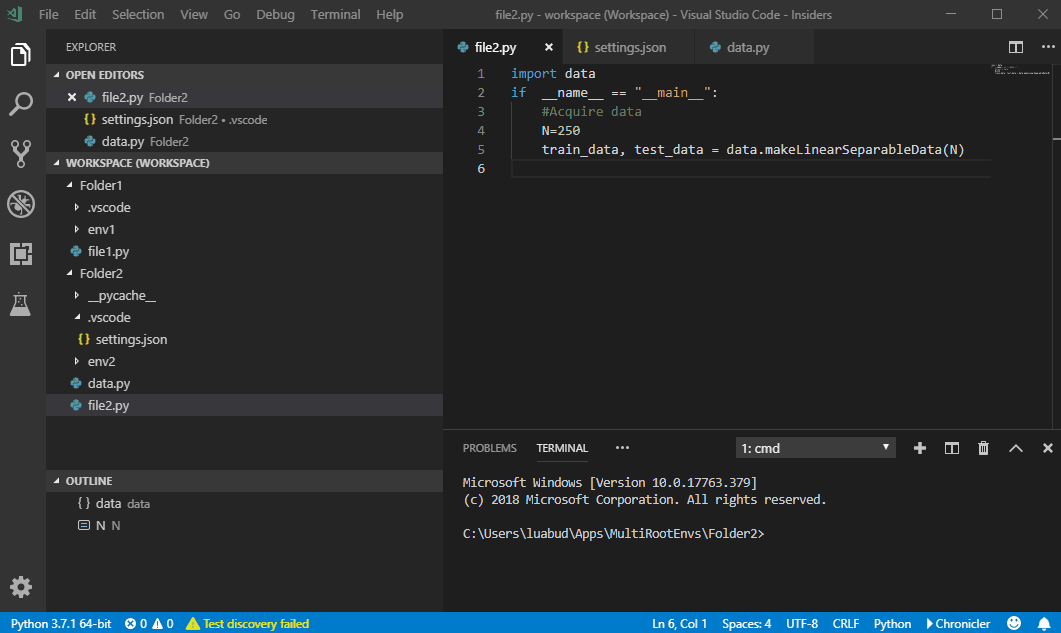Collapse the Workspace section header
Image resolution: width=1061 pixels, height=633 pixels.
click(244, 163)
